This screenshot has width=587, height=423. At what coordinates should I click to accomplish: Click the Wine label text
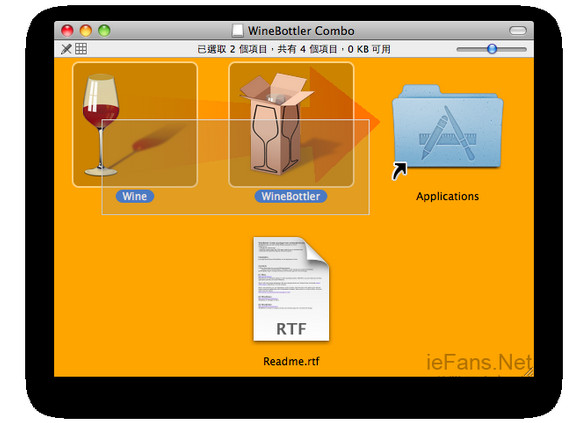[x=135, y=196]
